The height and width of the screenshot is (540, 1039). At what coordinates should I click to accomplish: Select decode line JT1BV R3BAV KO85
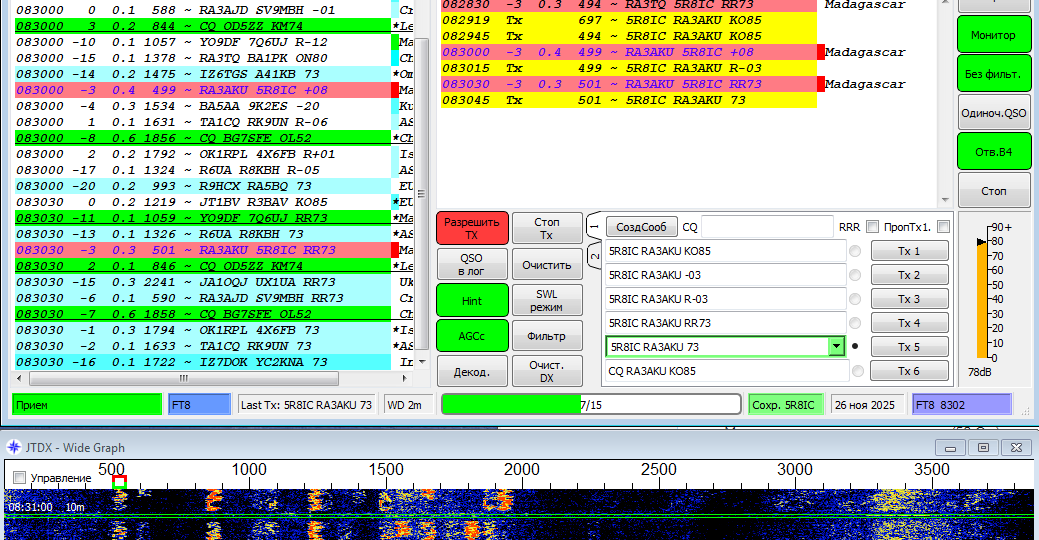click(x=203, y=202)
